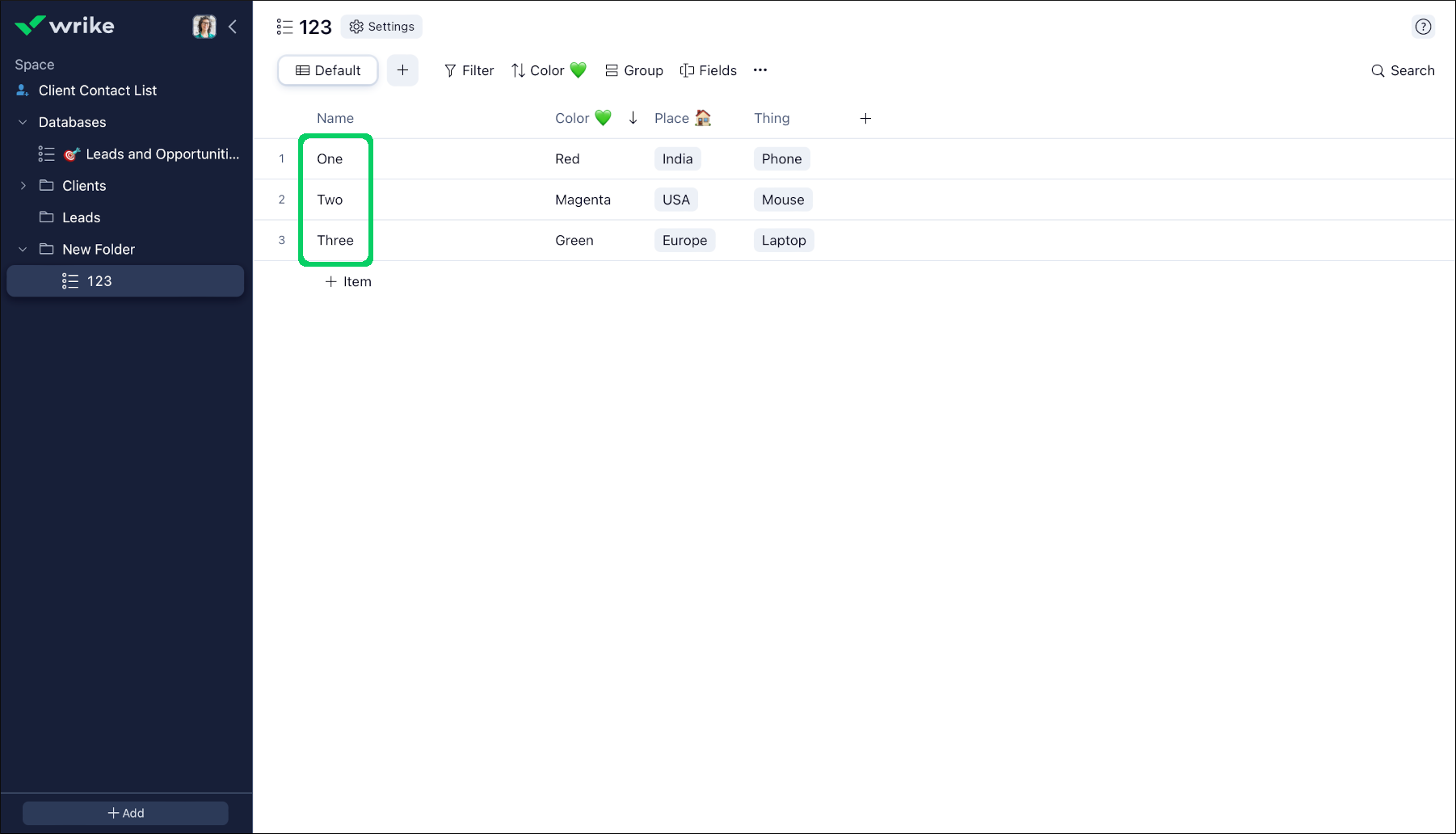1456x834 pixels.
Task: Open the Filter options
Action: click(469, 70)
